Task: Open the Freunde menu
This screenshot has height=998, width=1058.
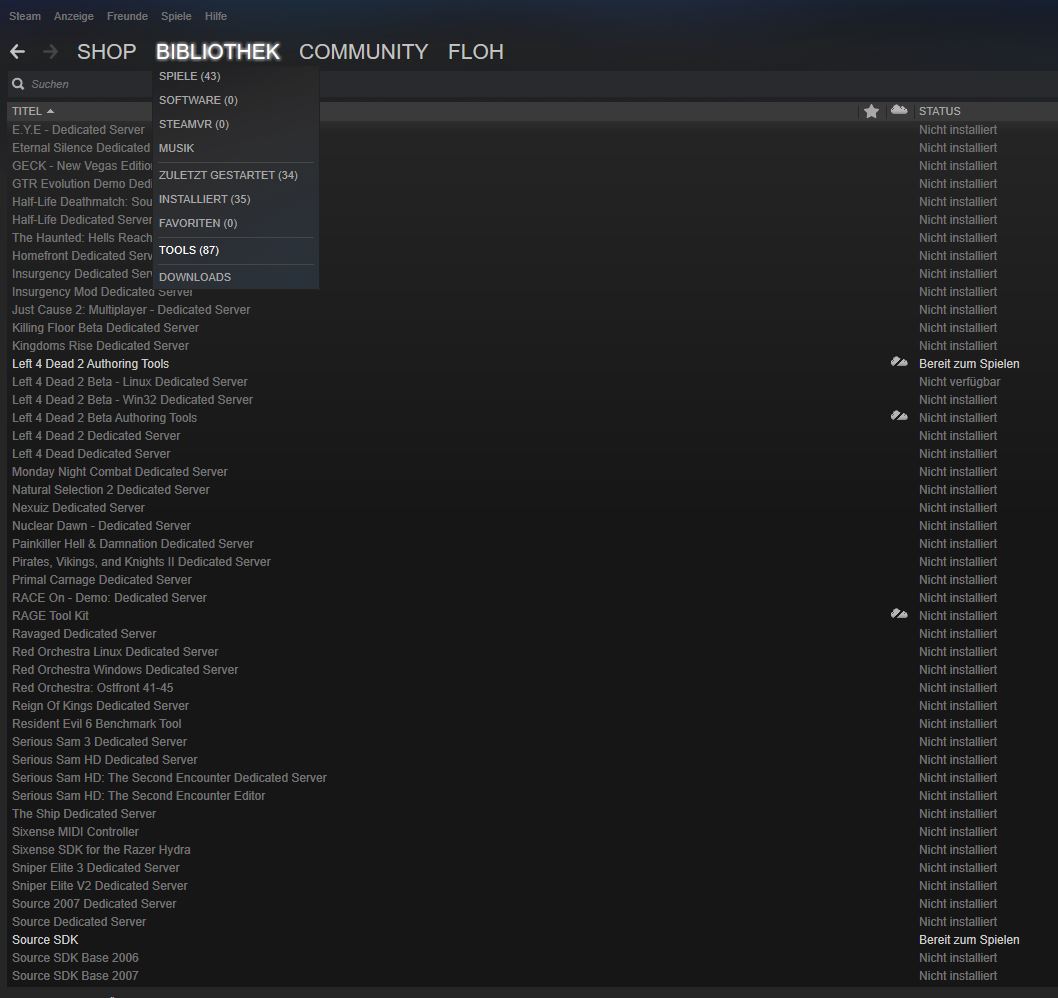Action: 127,16
